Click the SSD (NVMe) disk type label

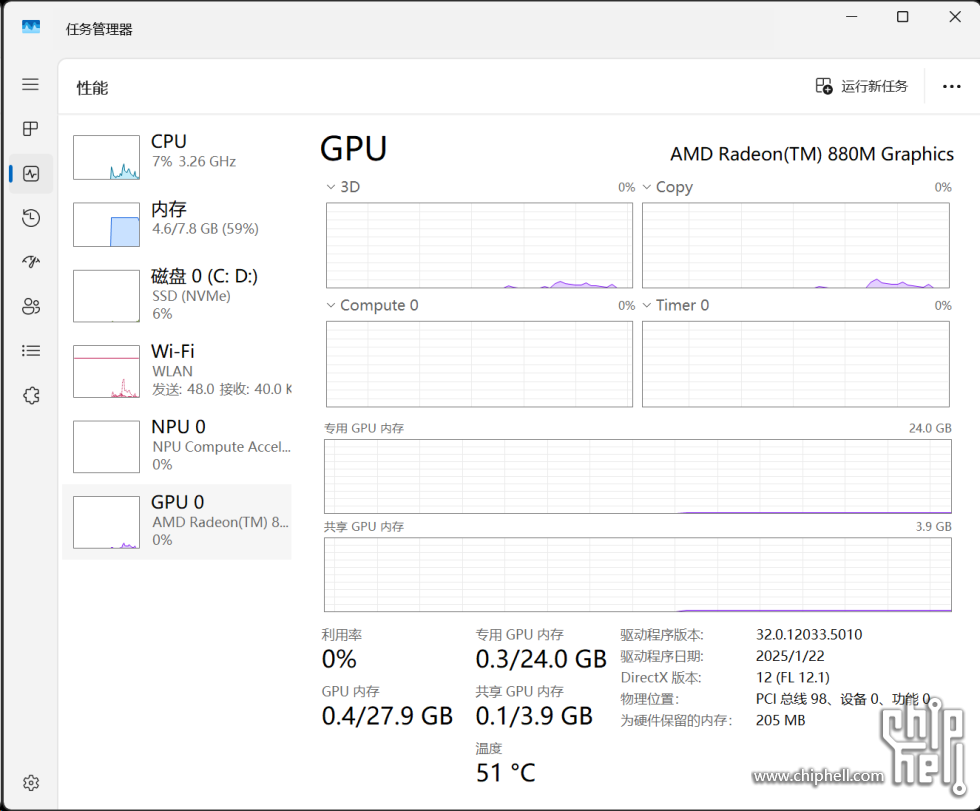point(191,296)
